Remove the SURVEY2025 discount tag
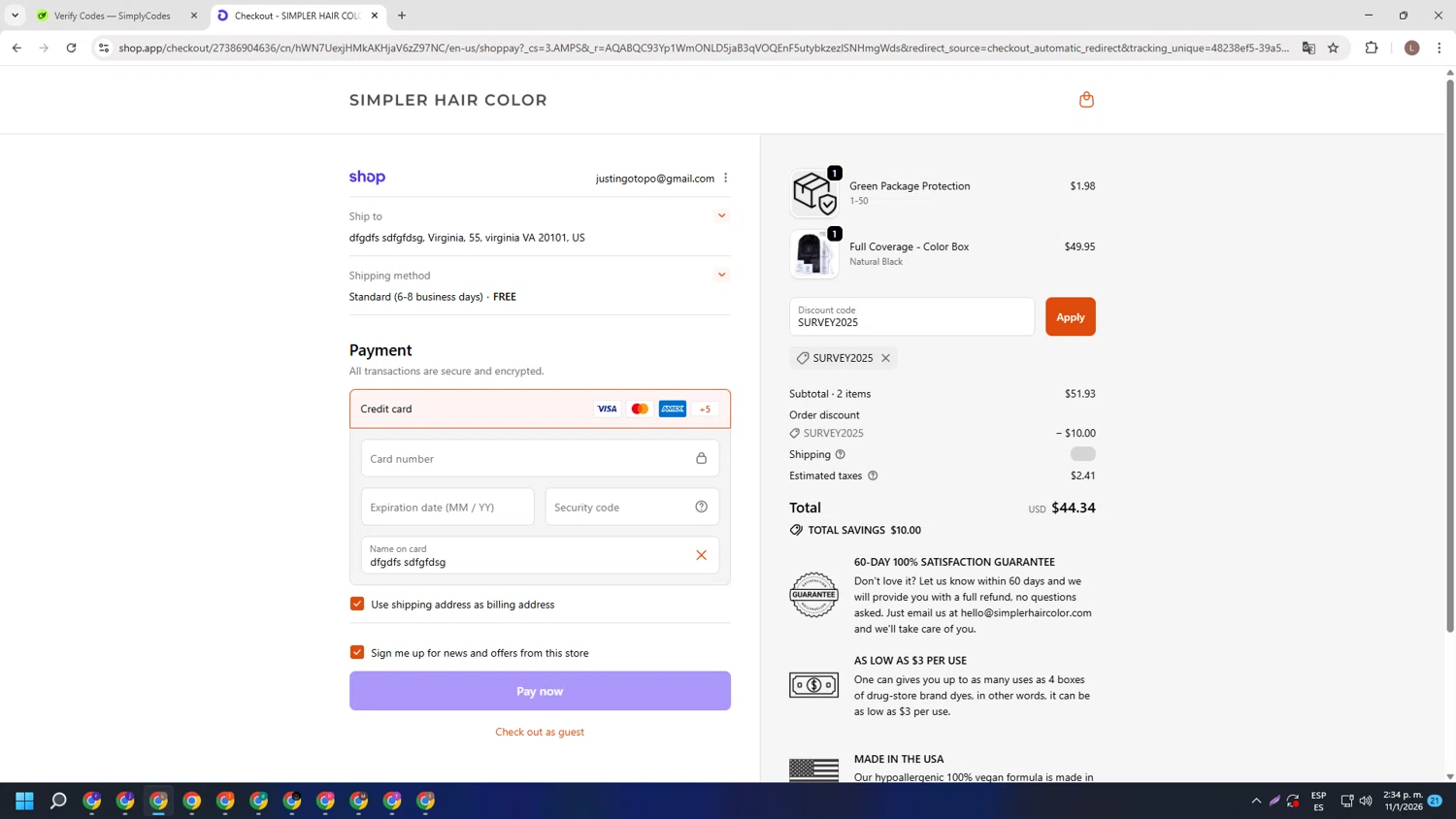This screenshot has width=1456, height=819. (885, 358)
